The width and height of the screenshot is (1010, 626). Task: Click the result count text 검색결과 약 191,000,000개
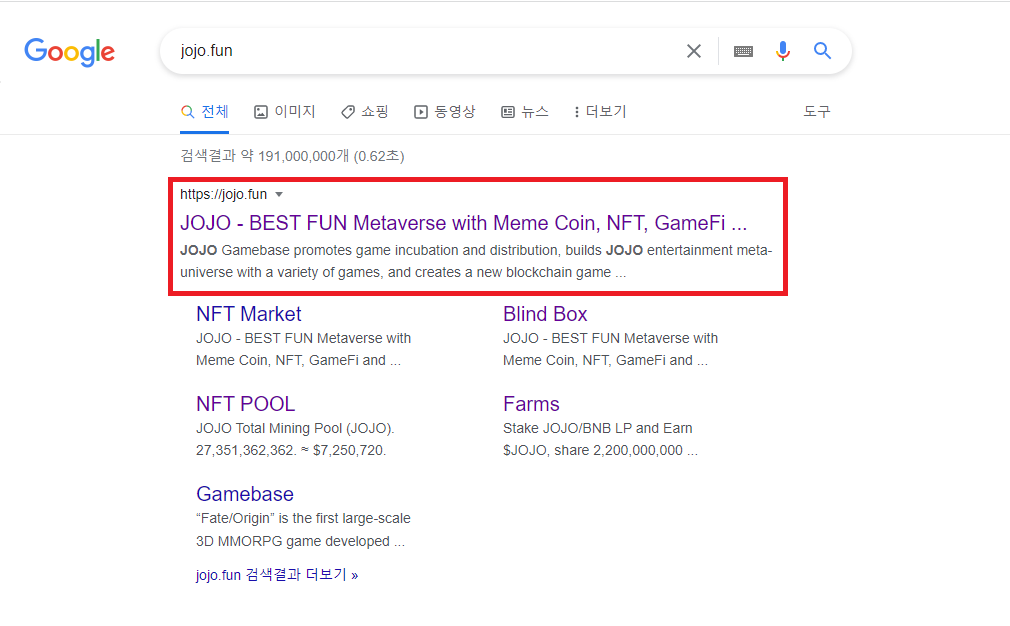pyautogui.click(x=292, y=156)
